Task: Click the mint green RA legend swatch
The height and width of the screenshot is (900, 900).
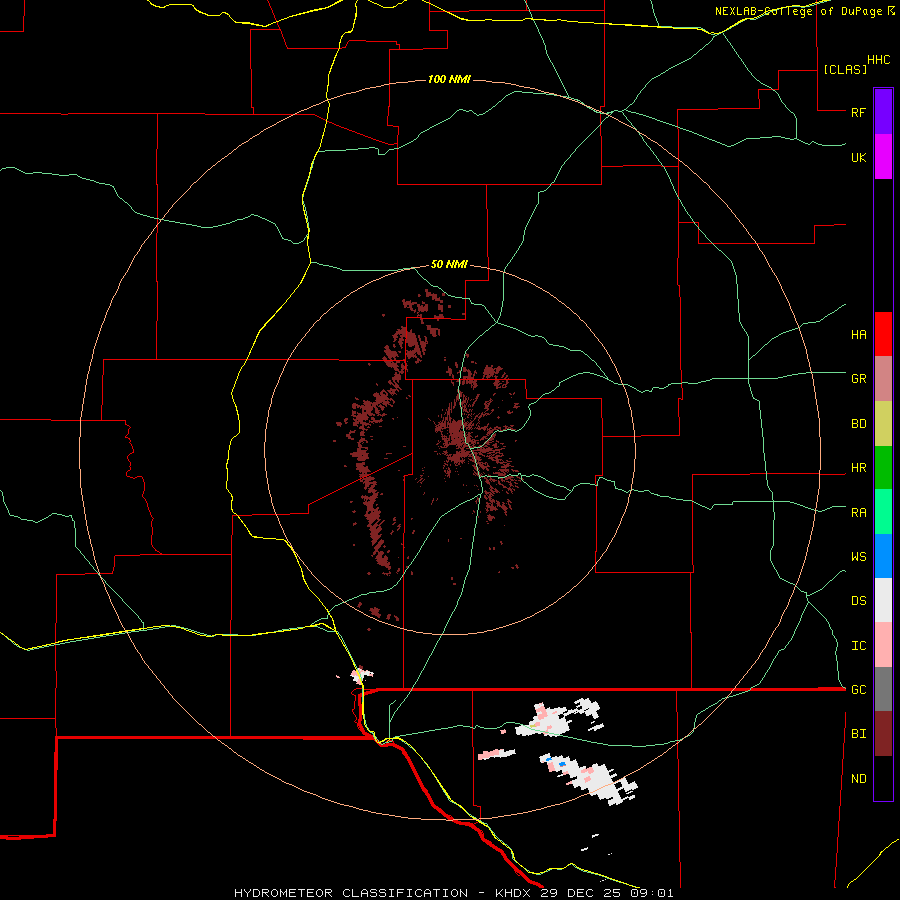Action: (x=883, y=512)
